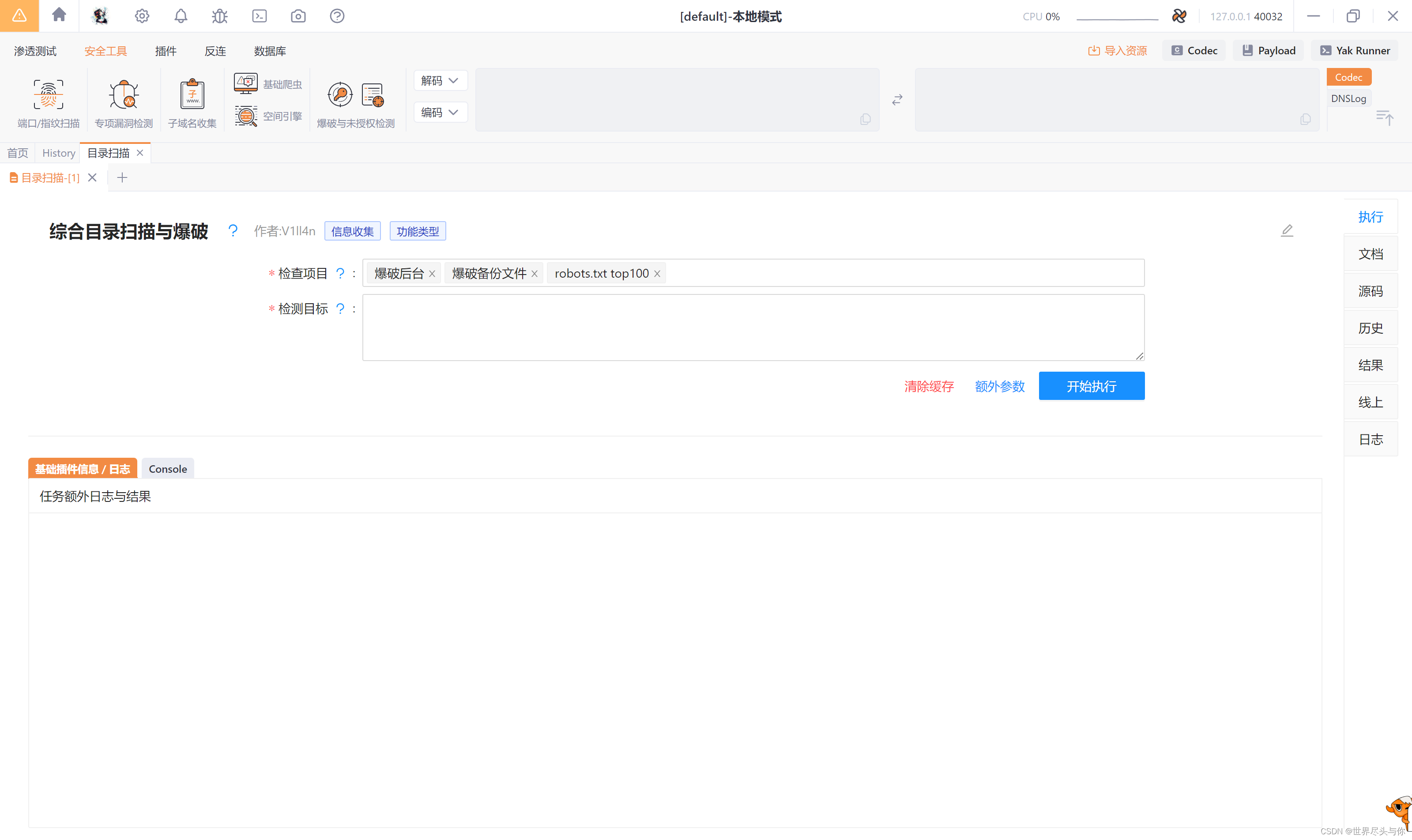Select the 文档 side panel tab
This screenshot has height=840, width=1412.
point(1371,253)
